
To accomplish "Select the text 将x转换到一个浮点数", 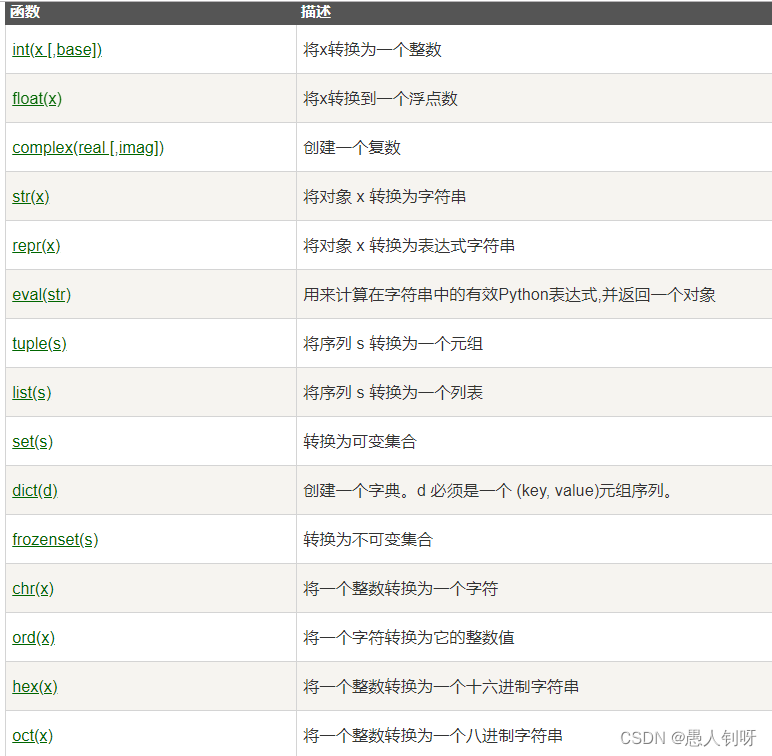I will [381, 98].
